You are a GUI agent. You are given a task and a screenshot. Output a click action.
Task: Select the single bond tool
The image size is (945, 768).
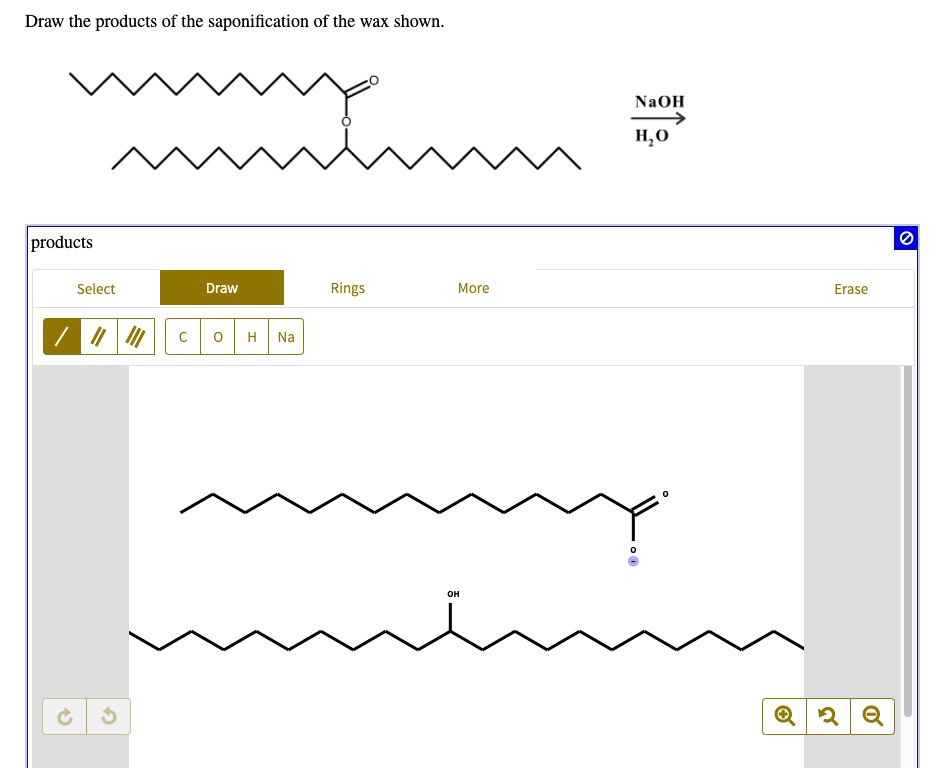[61, 336]
